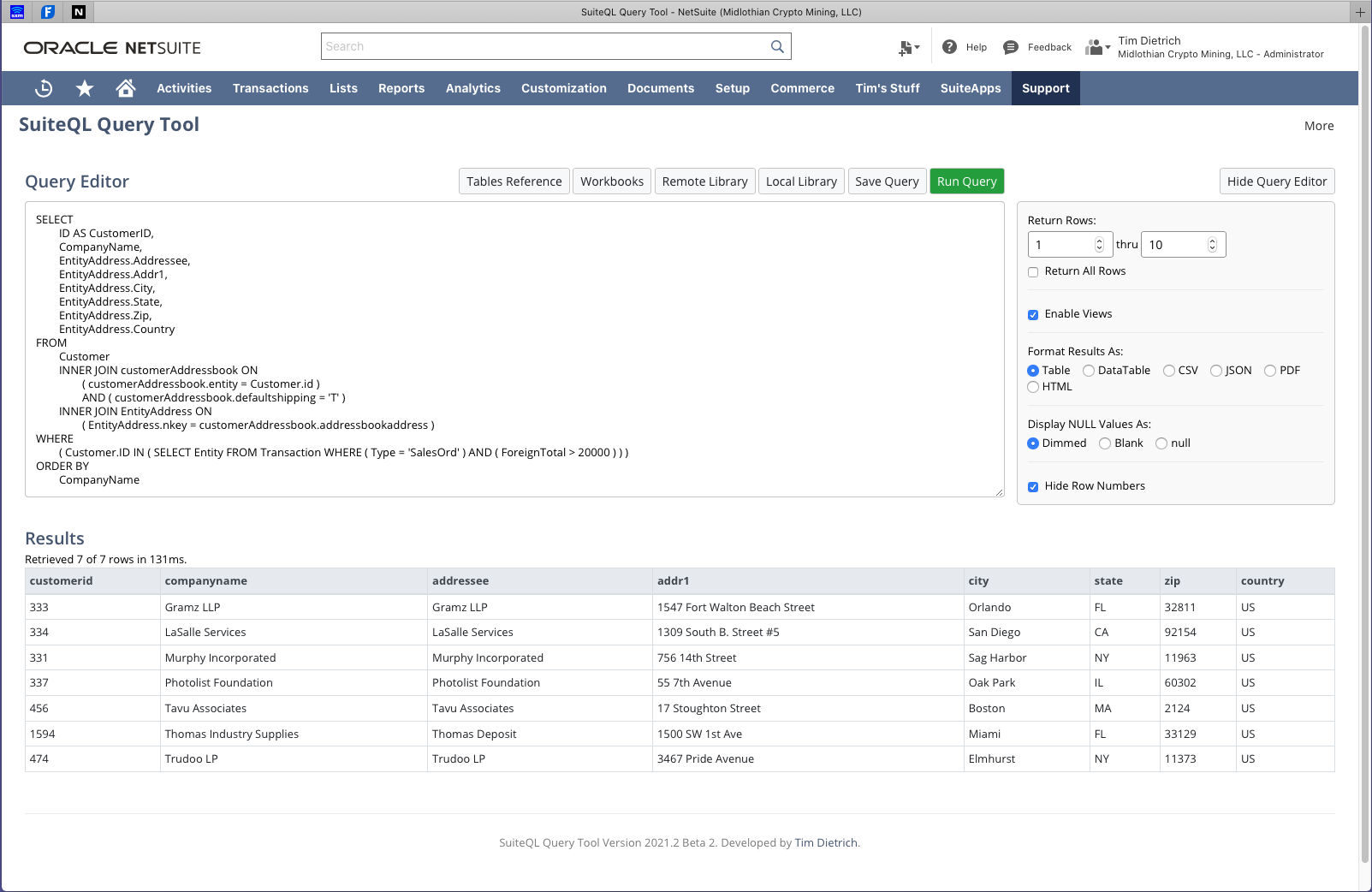The image size is (1372, 892).
Task: Open the Documents menu
Action: (661, 88)
